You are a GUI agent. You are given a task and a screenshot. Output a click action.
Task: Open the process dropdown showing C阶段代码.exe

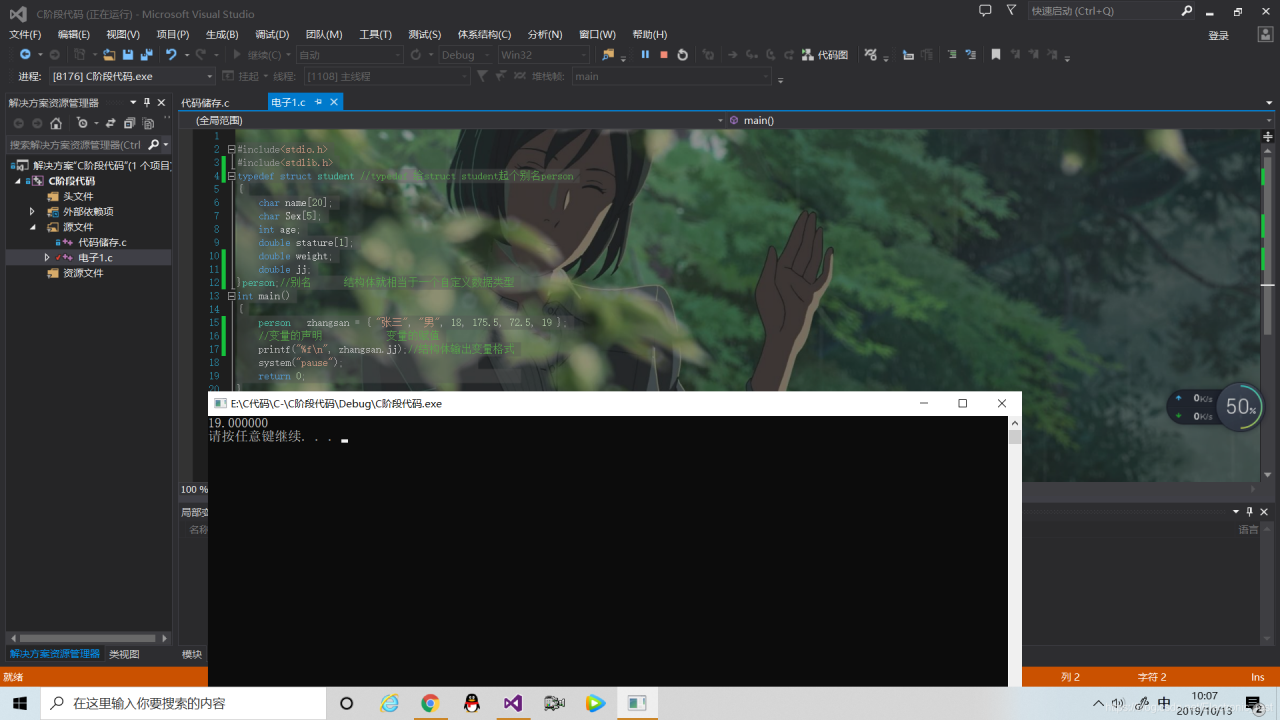[x=131, y=76]
